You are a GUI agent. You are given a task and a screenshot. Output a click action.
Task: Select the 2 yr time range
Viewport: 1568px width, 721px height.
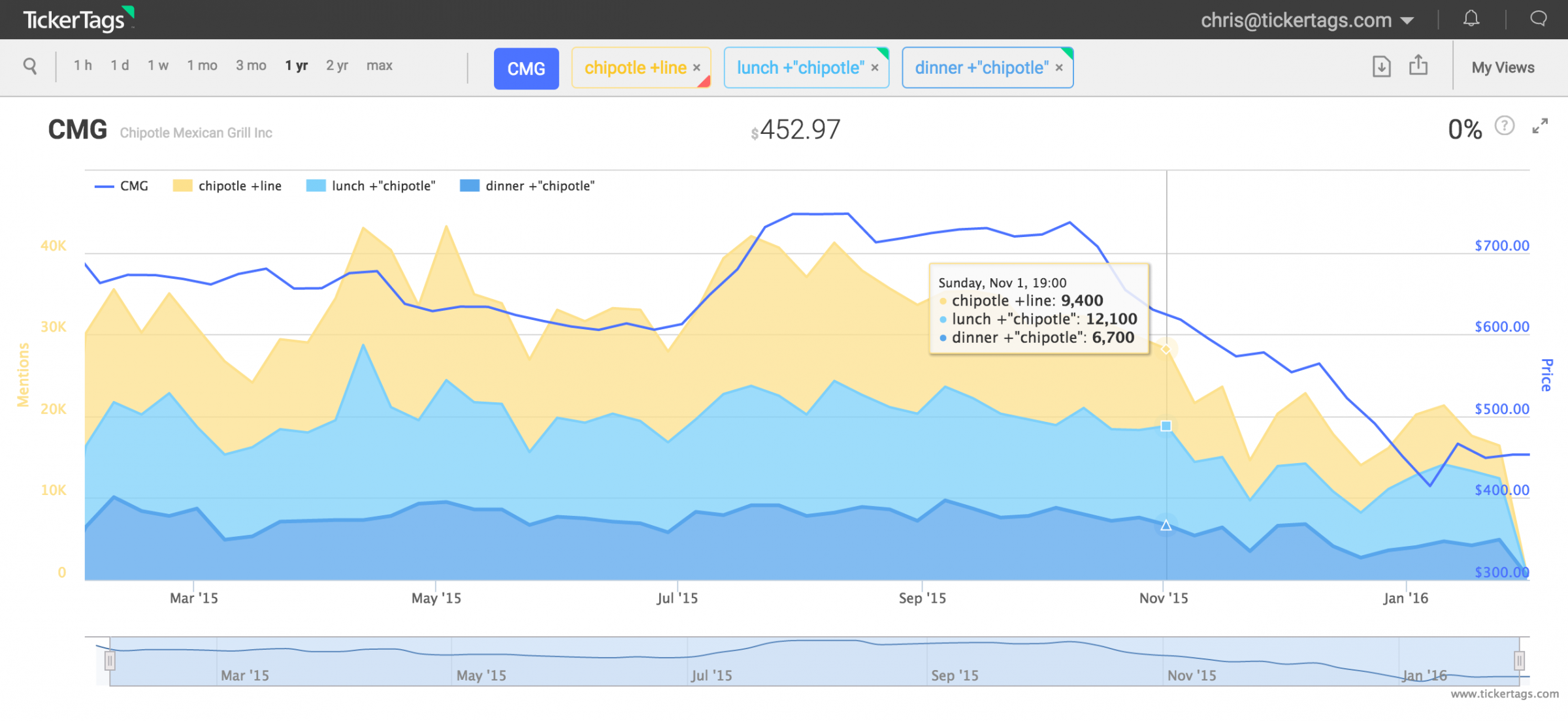337,65
